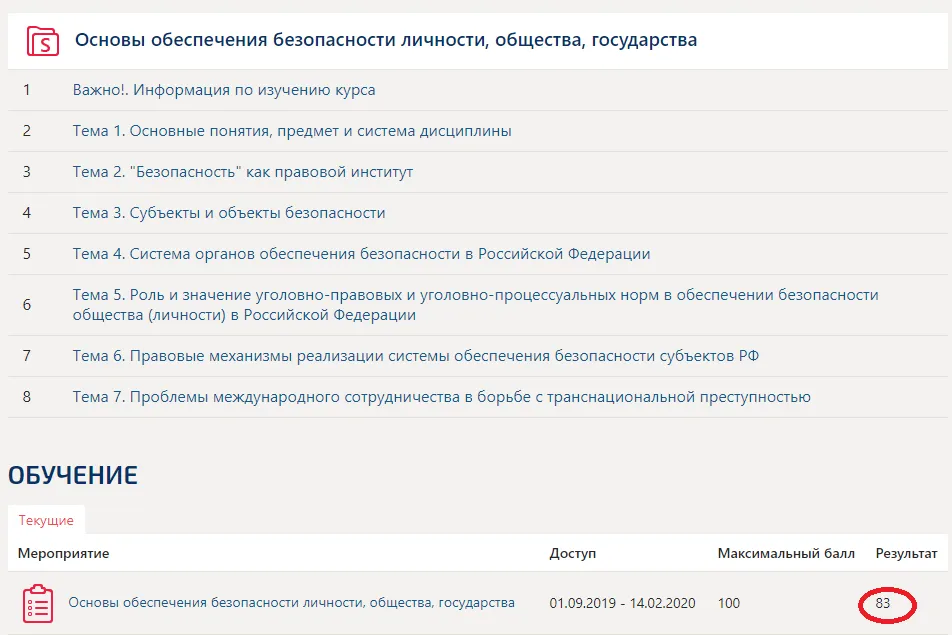Switch to the Текущие tab
Image resolution: width=952 pixels, height=635 pixels.
coord(46,521)
